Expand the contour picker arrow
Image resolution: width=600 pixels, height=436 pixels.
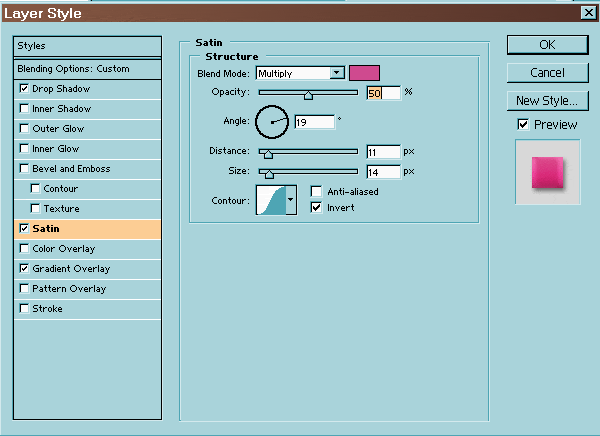coord(291,200)
